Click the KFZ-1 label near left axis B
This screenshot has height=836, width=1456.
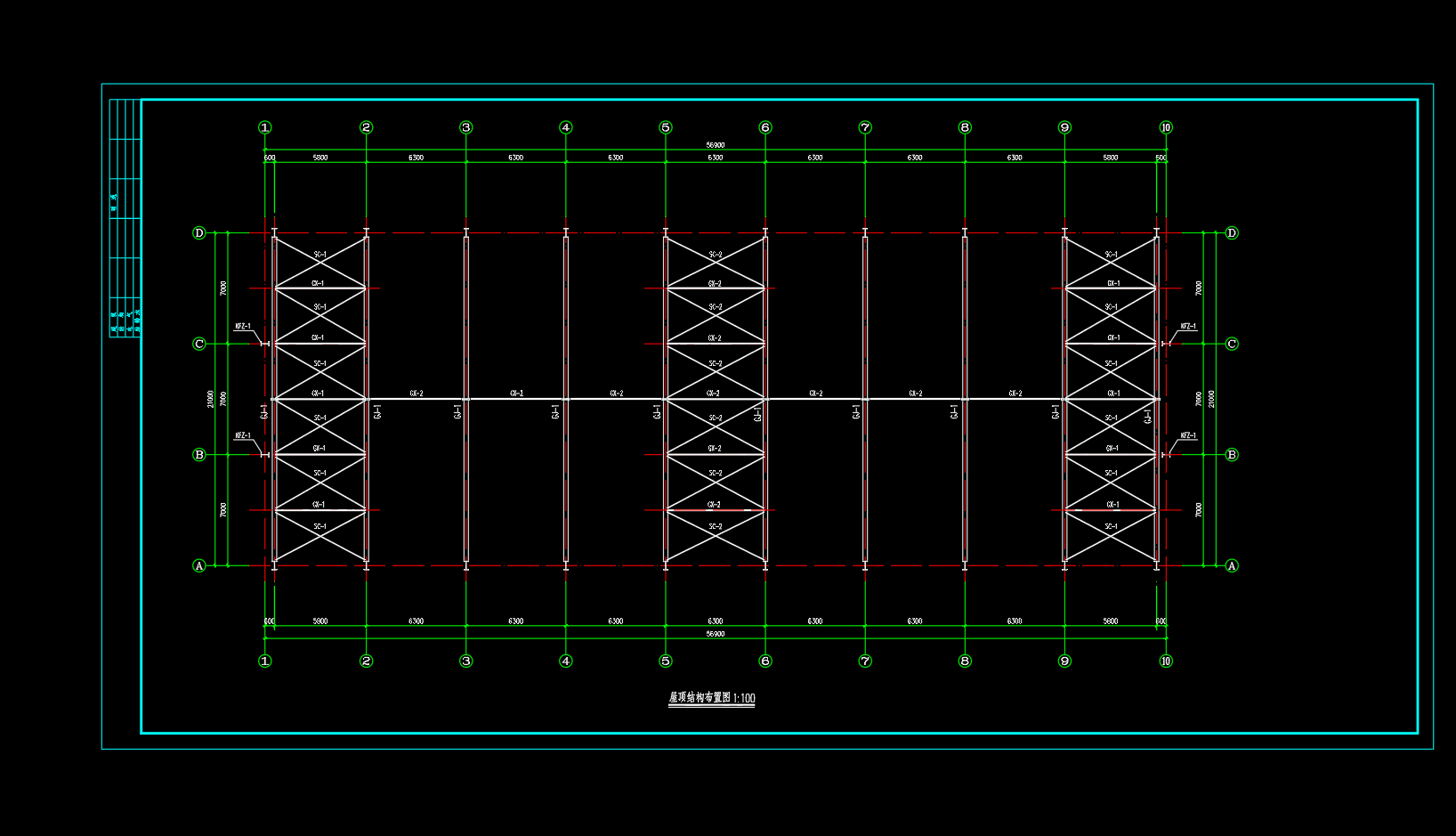[243, 435]
